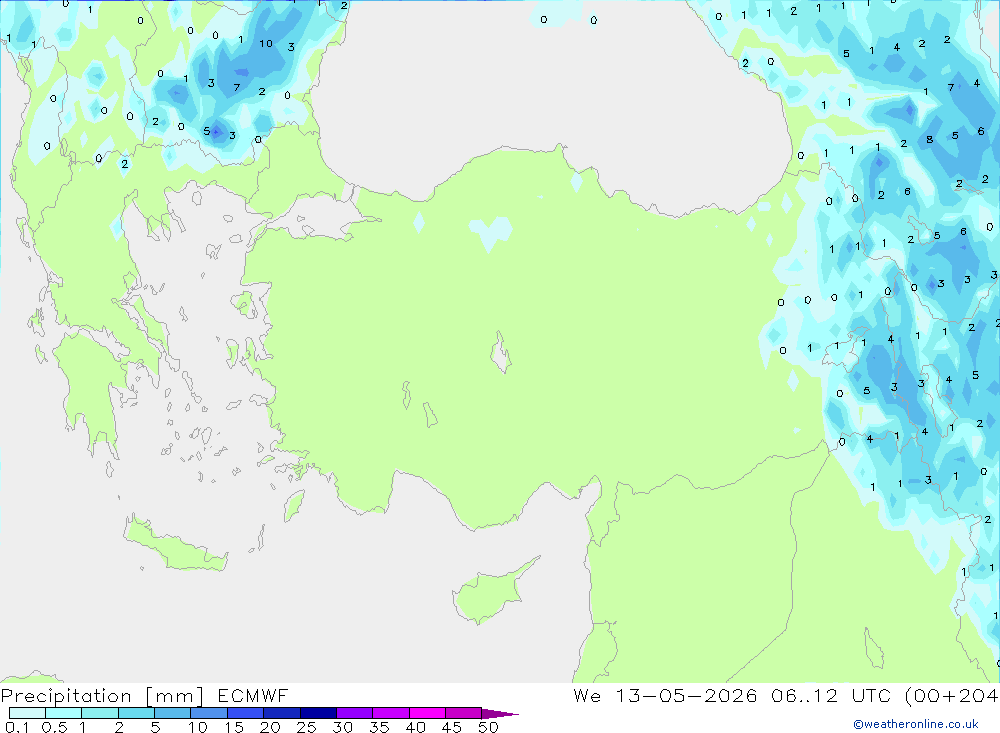Select the 45–50 mm legend color box
The height and width of the screenshot is (733, 1000).
(x=464, y=713)
